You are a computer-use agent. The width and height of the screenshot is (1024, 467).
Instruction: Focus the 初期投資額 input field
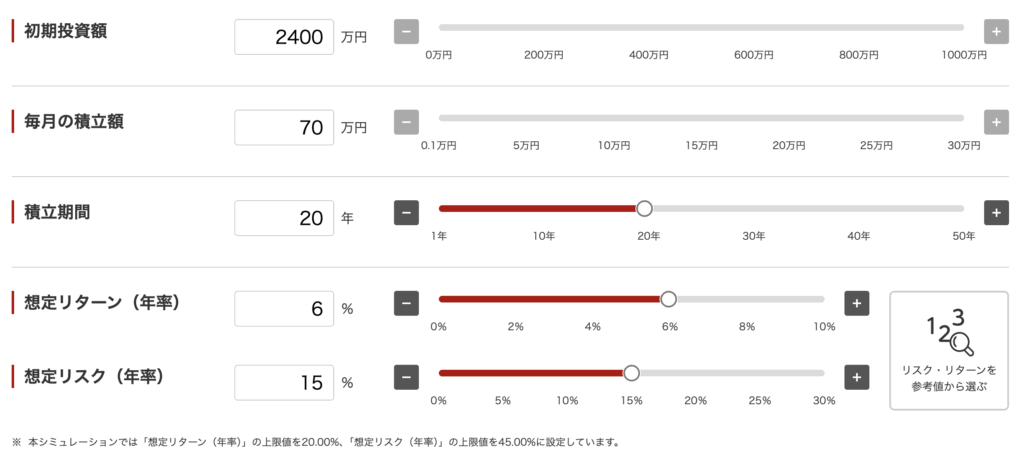tap(284, 37)
